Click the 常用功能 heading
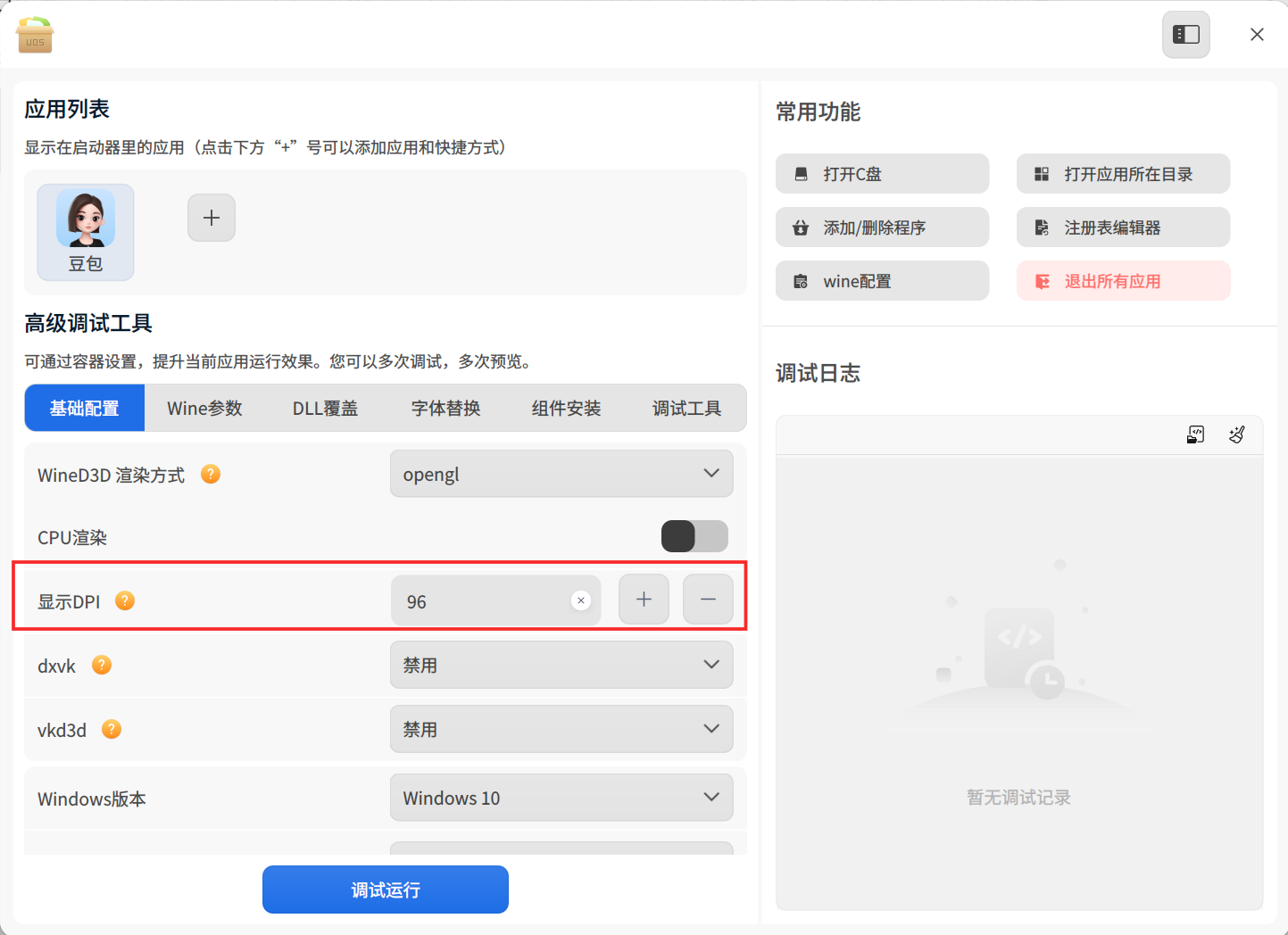 click(819, 112)
